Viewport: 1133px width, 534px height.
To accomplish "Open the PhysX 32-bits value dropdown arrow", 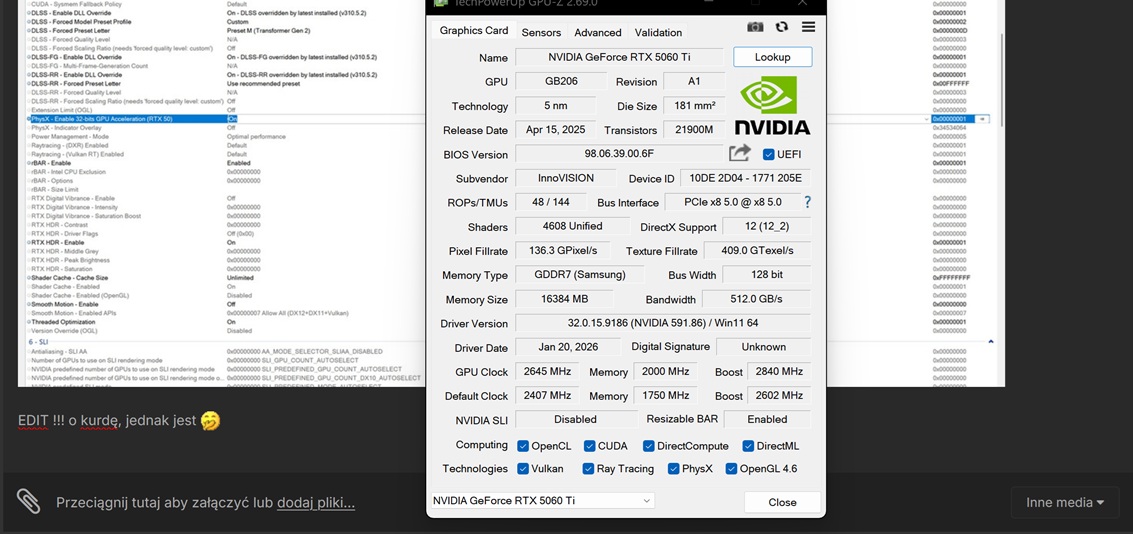I will tap(926, 119).
